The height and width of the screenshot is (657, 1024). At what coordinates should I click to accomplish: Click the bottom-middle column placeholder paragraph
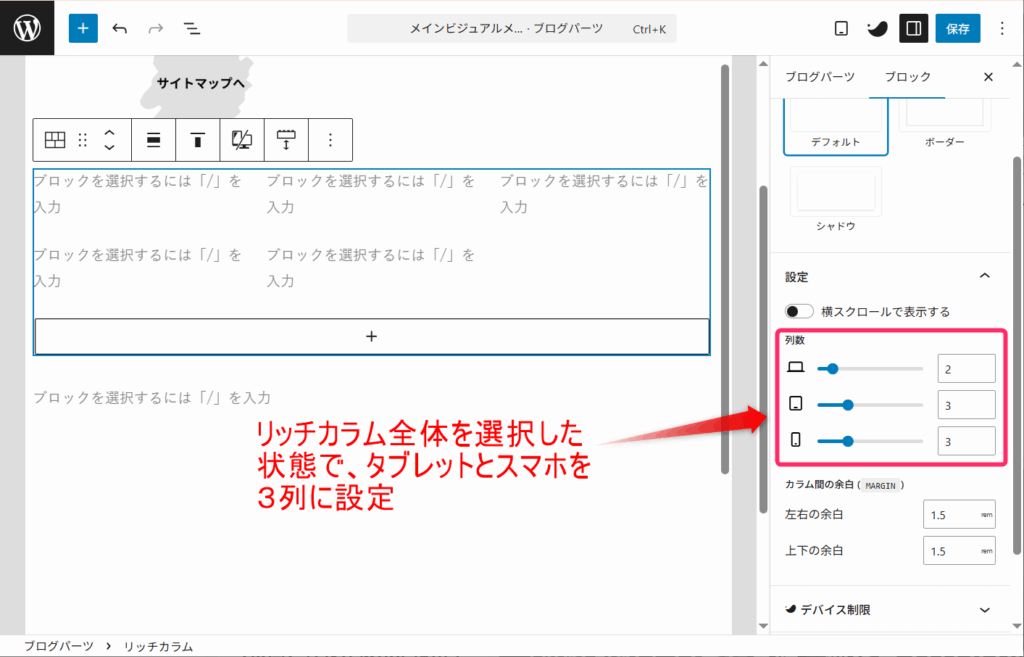371,268
